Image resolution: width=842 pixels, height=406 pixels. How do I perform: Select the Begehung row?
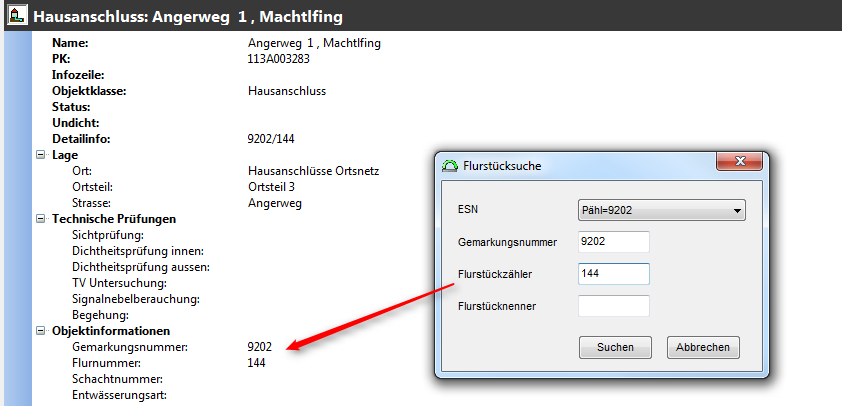[100, 315]
